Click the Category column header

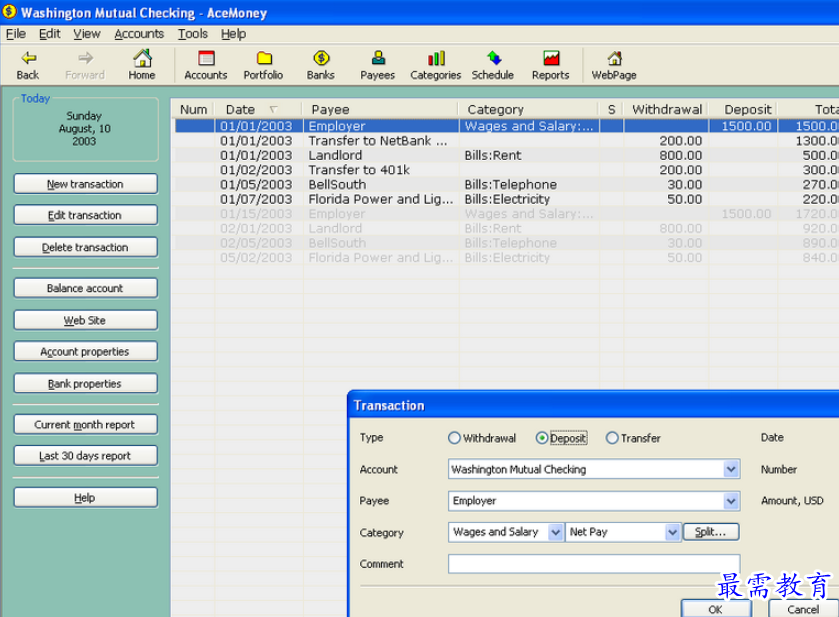[529, 110]
